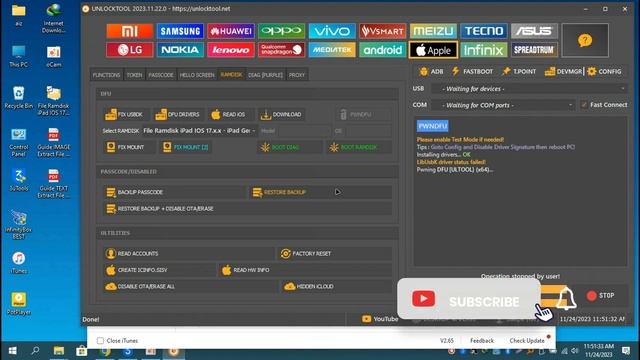Viewport: 640px width, 360px height.
Task: Click the ADB toolbar button
Action: (x=431, y=71)
